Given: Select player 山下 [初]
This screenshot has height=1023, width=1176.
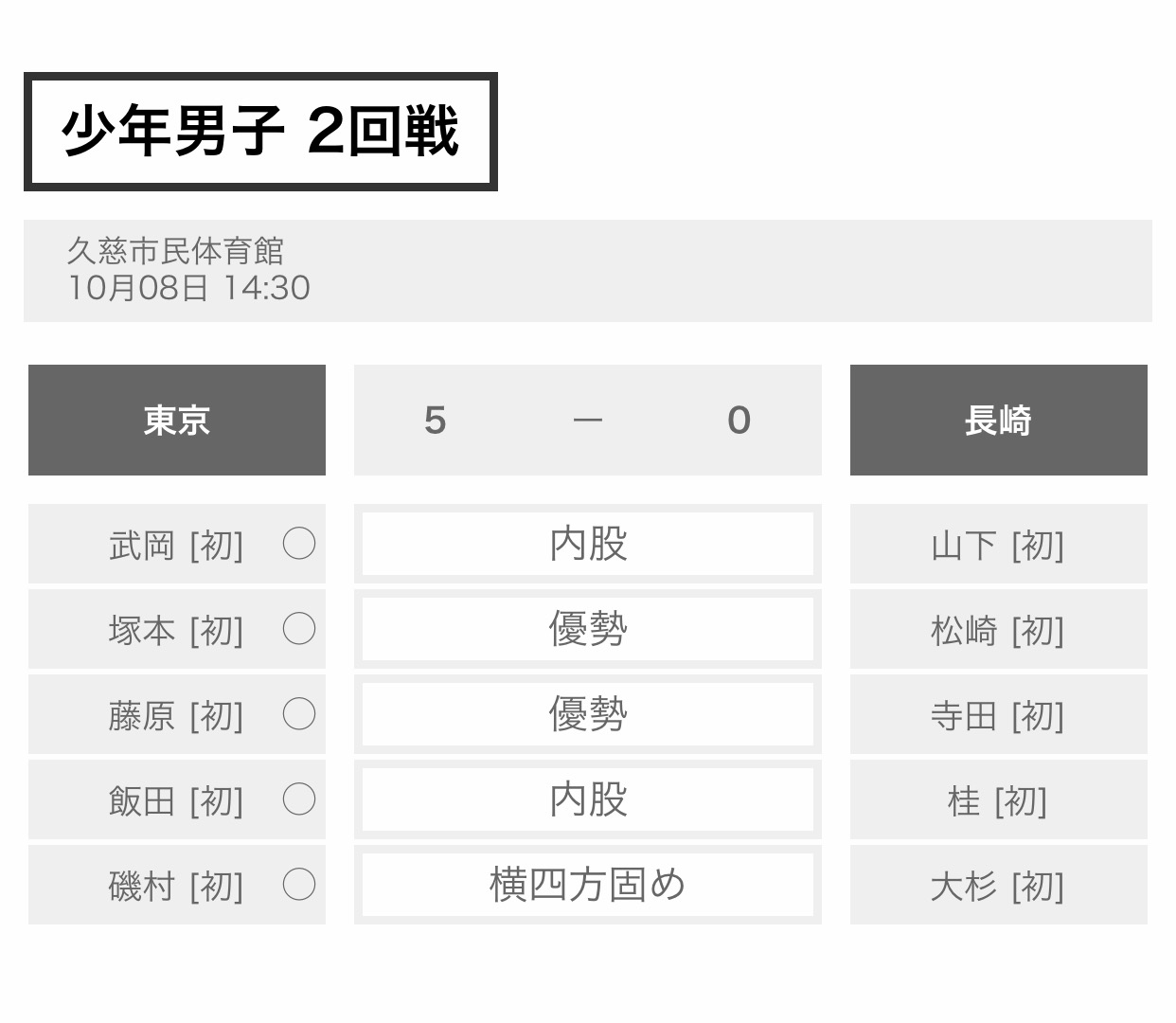Looking at the screenshot, I should pyautogui.click(x=998, y=546).
